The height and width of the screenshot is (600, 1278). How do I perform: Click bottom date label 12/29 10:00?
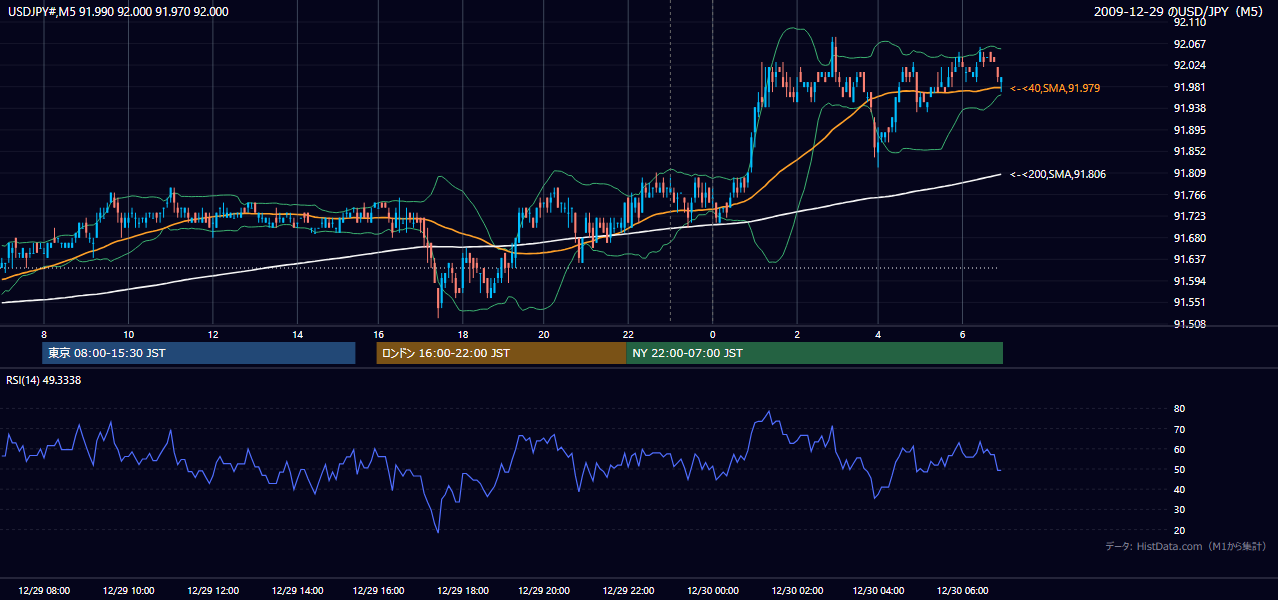coord(128,591)
